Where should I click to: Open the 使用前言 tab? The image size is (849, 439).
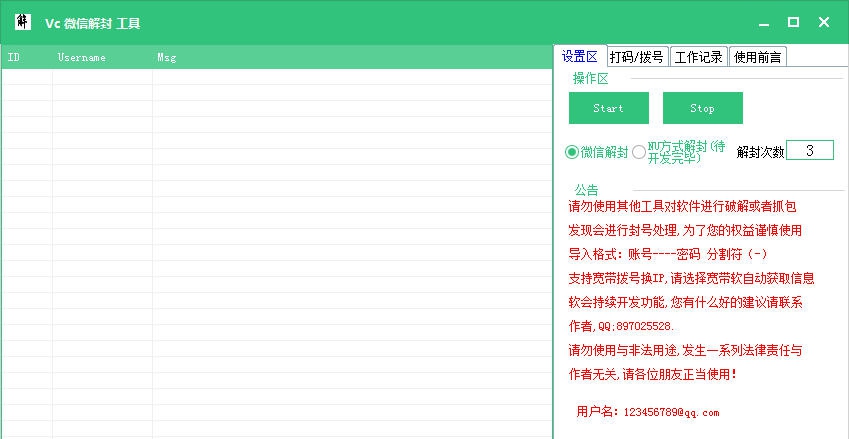[x=757, y=57]
